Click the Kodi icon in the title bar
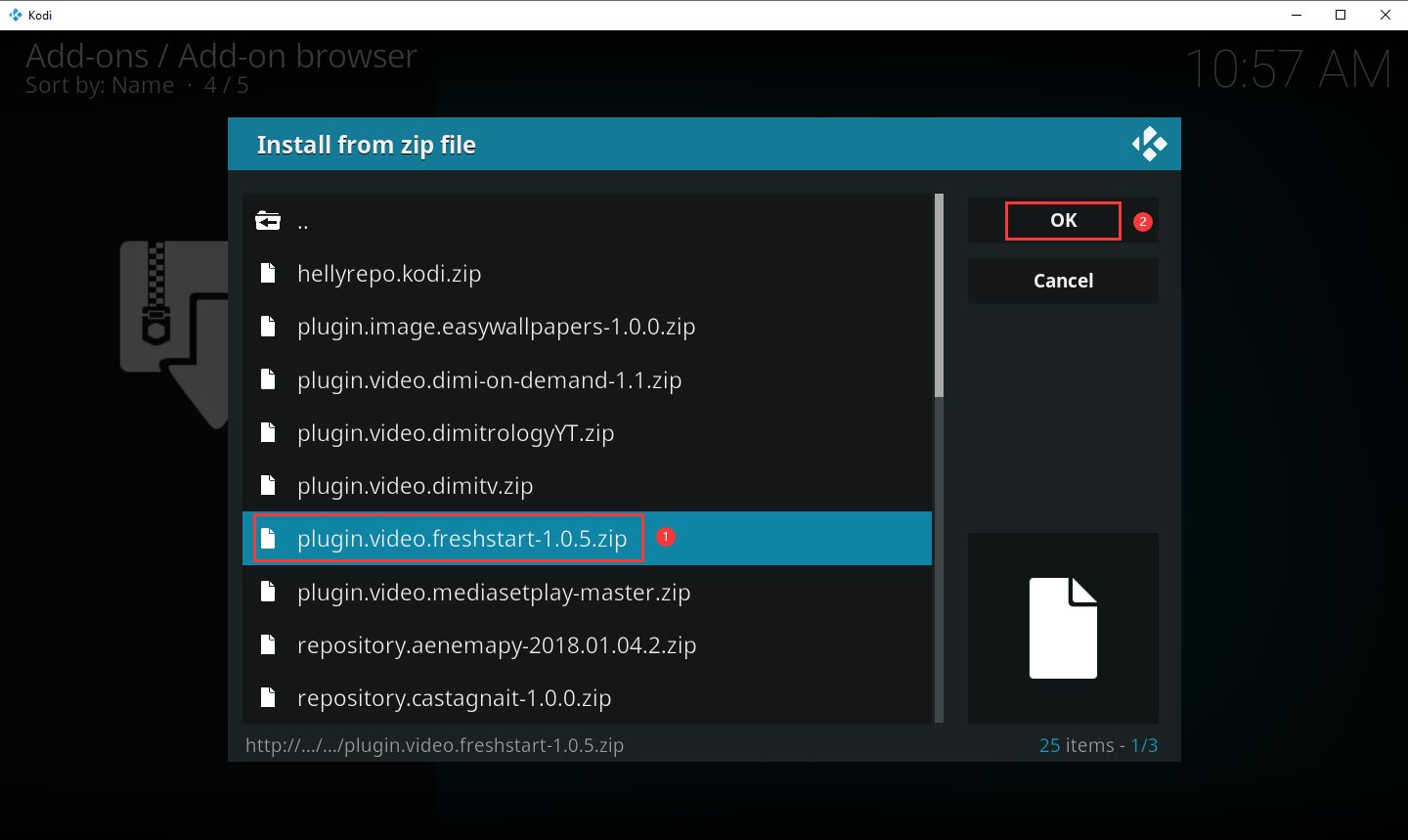The width and height of the screenshot is (1408, 840). click(14, 15)
